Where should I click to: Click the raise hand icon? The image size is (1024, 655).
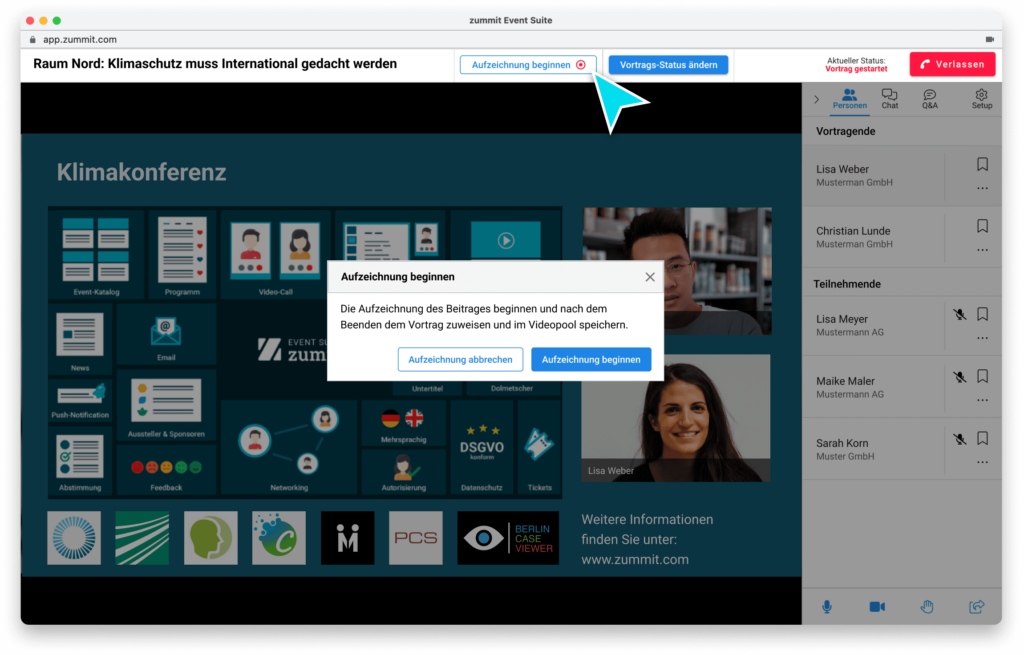coord(927,607)
